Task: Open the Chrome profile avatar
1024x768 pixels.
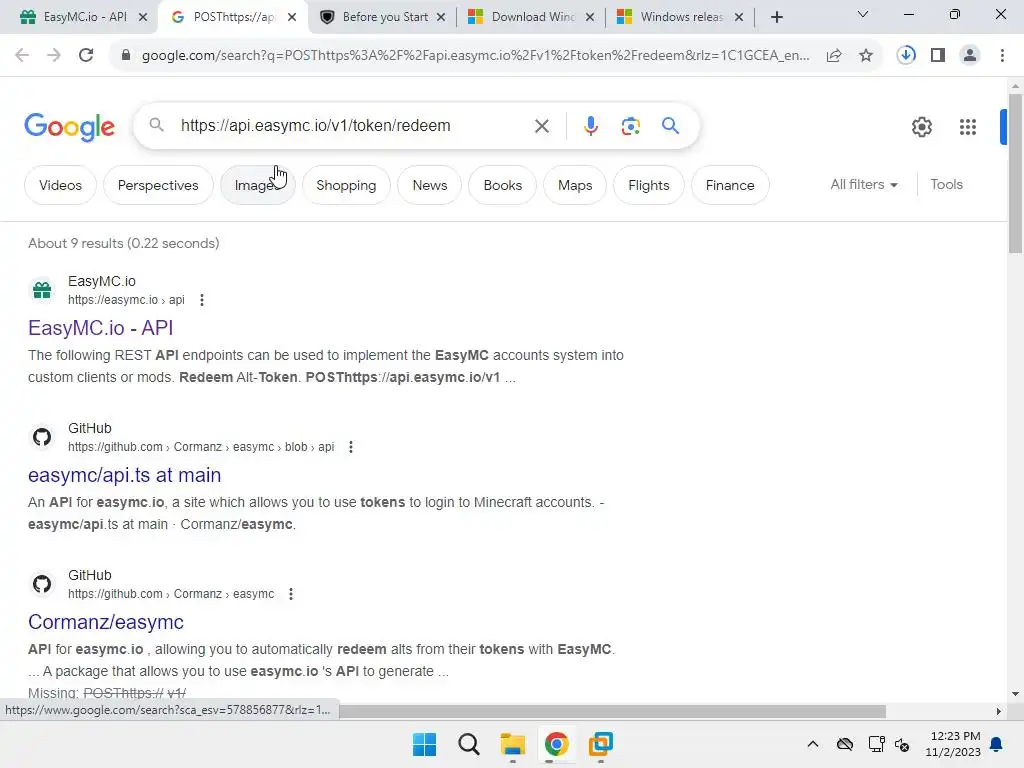Action: [x=970, y=56]
